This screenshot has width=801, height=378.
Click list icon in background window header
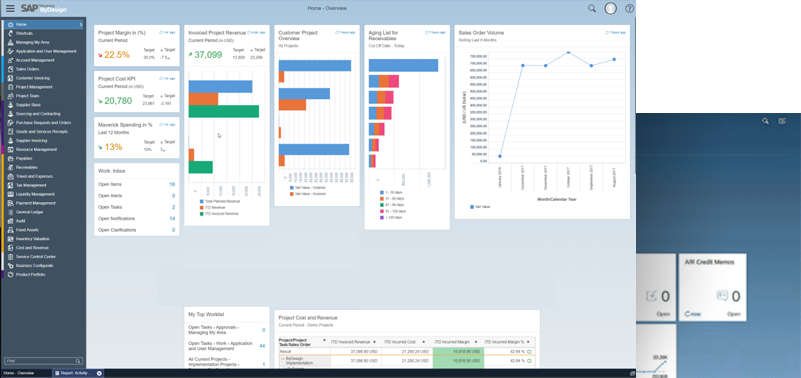(x=782, y=121)
